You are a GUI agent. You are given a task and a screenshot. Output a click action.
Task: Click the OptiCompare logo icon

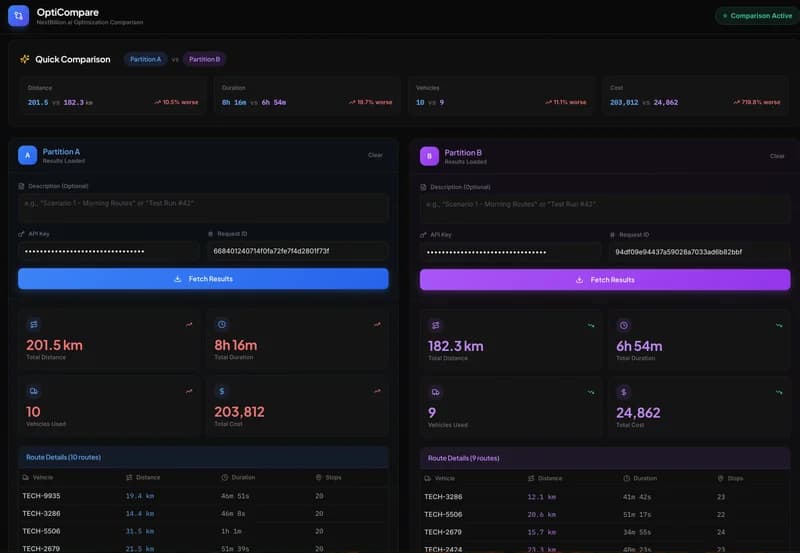pos(18,16)
